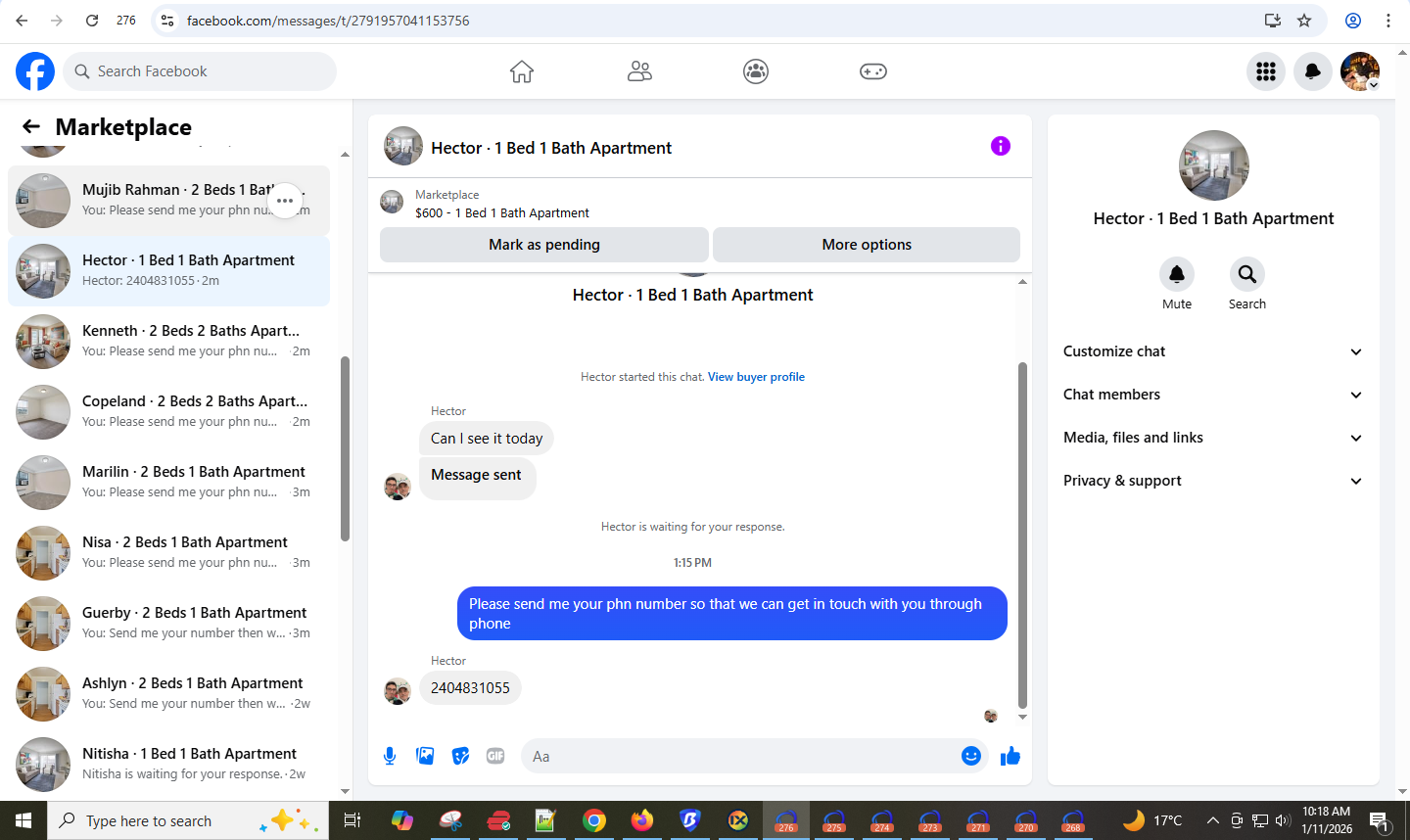Go back in browser history

coord(22,21)
